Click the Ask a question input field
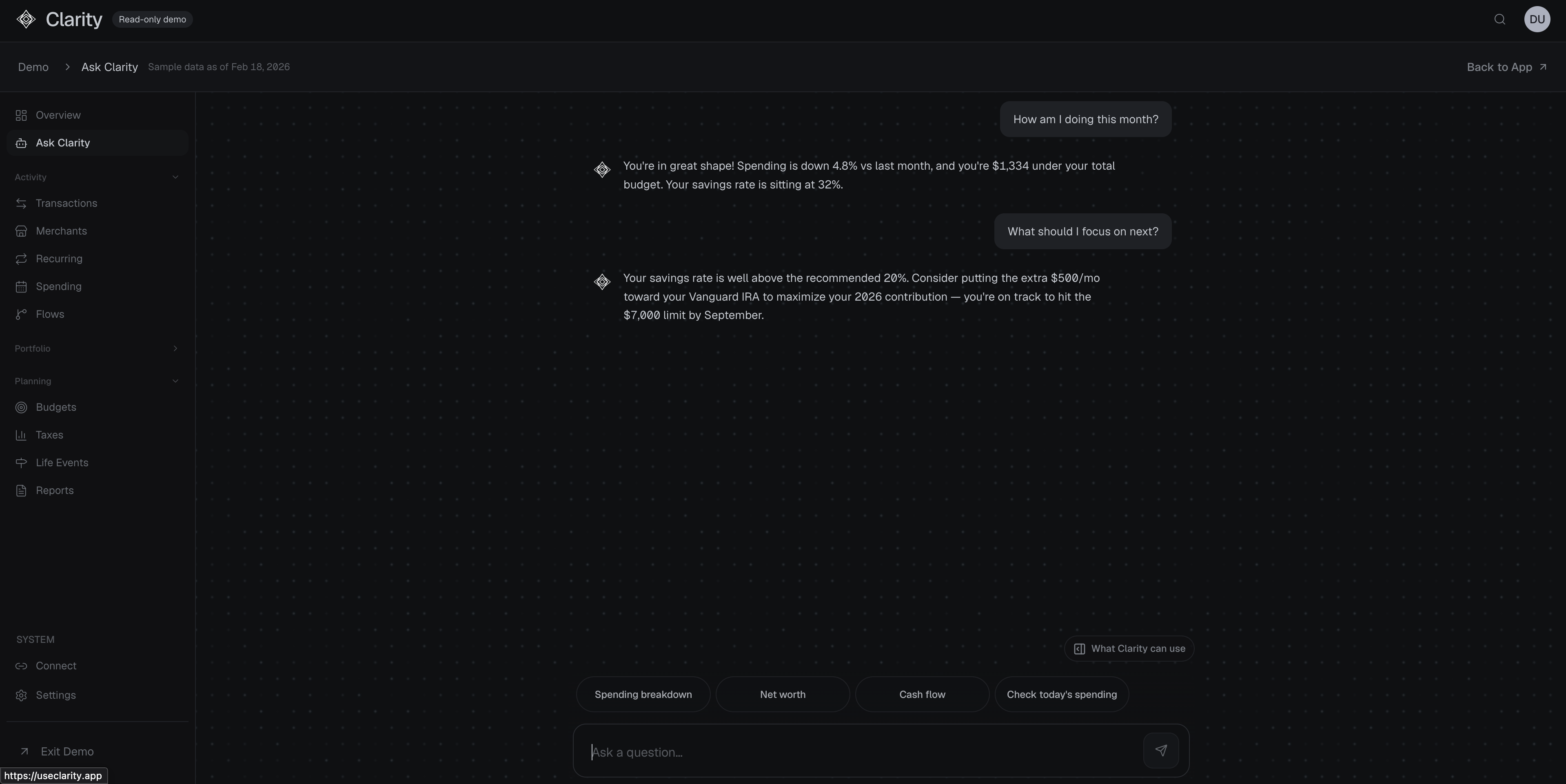This screenshot has height=784, width=1566. point(851,753)
